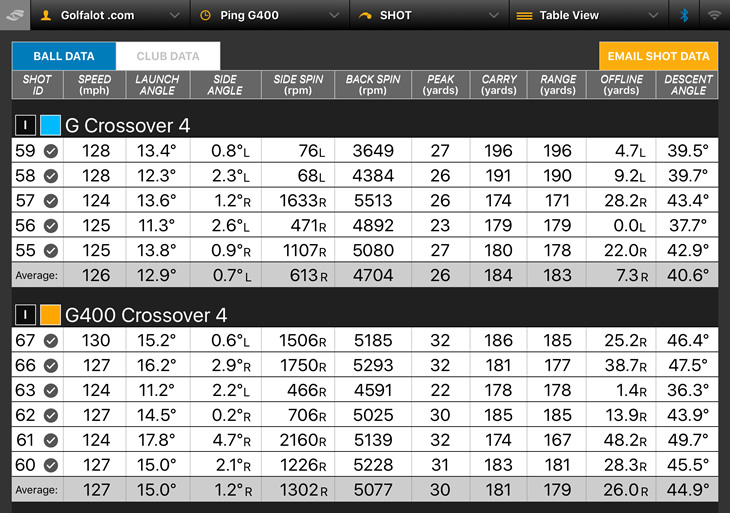Click the clock icon next to Ping G400

pyautogui.click(x=205, y=15)
